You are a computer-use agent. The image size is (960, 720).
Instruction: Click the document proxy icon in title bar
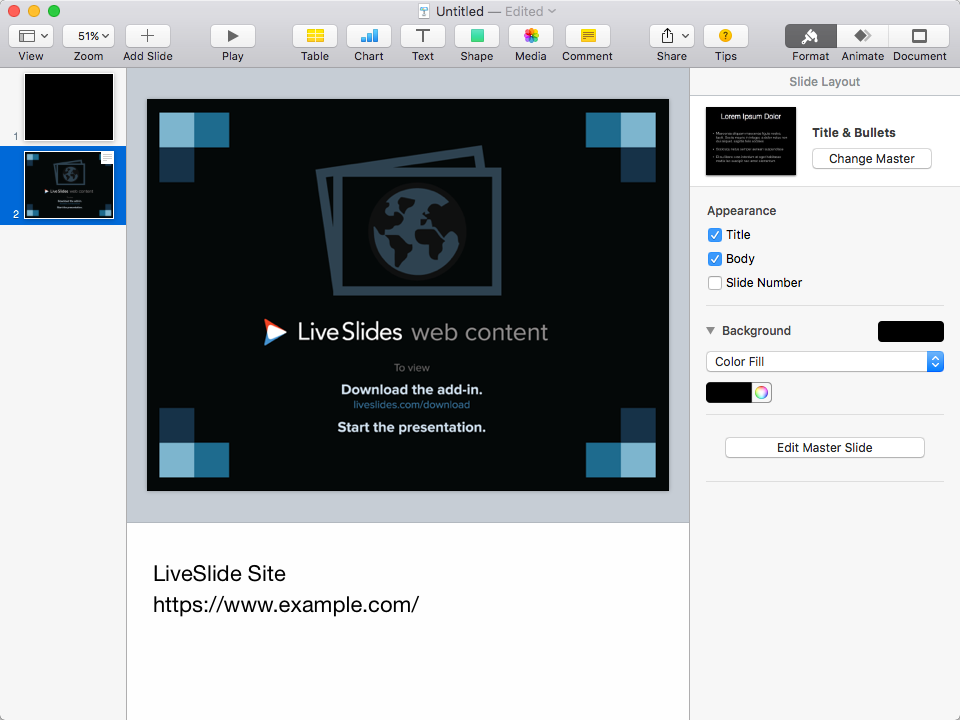point(424,11)
